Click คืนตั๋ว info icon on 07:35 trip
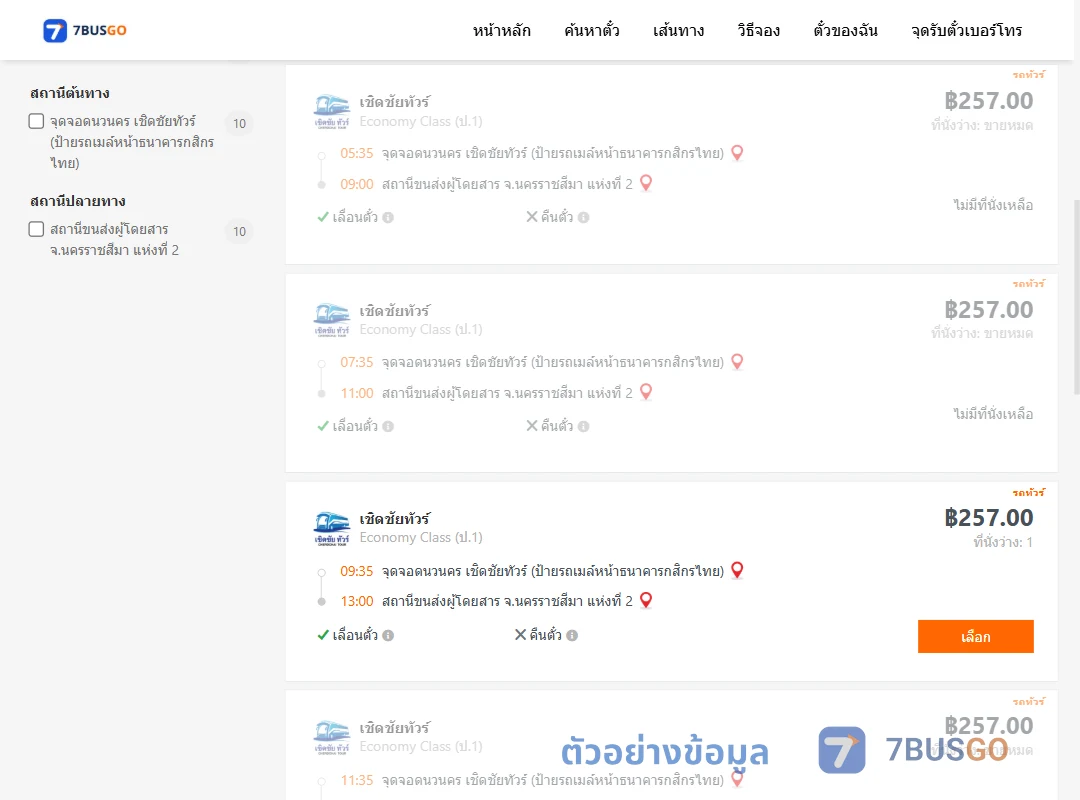The image size is (1080, 800). tap(583, 427)
